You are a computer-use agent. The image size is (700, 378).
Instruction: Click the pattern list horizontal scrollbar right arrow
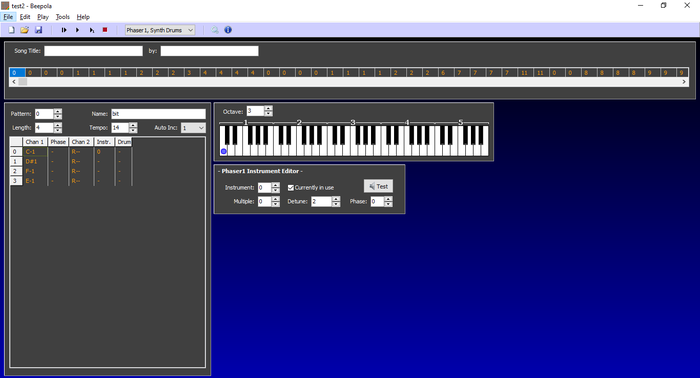684,82
